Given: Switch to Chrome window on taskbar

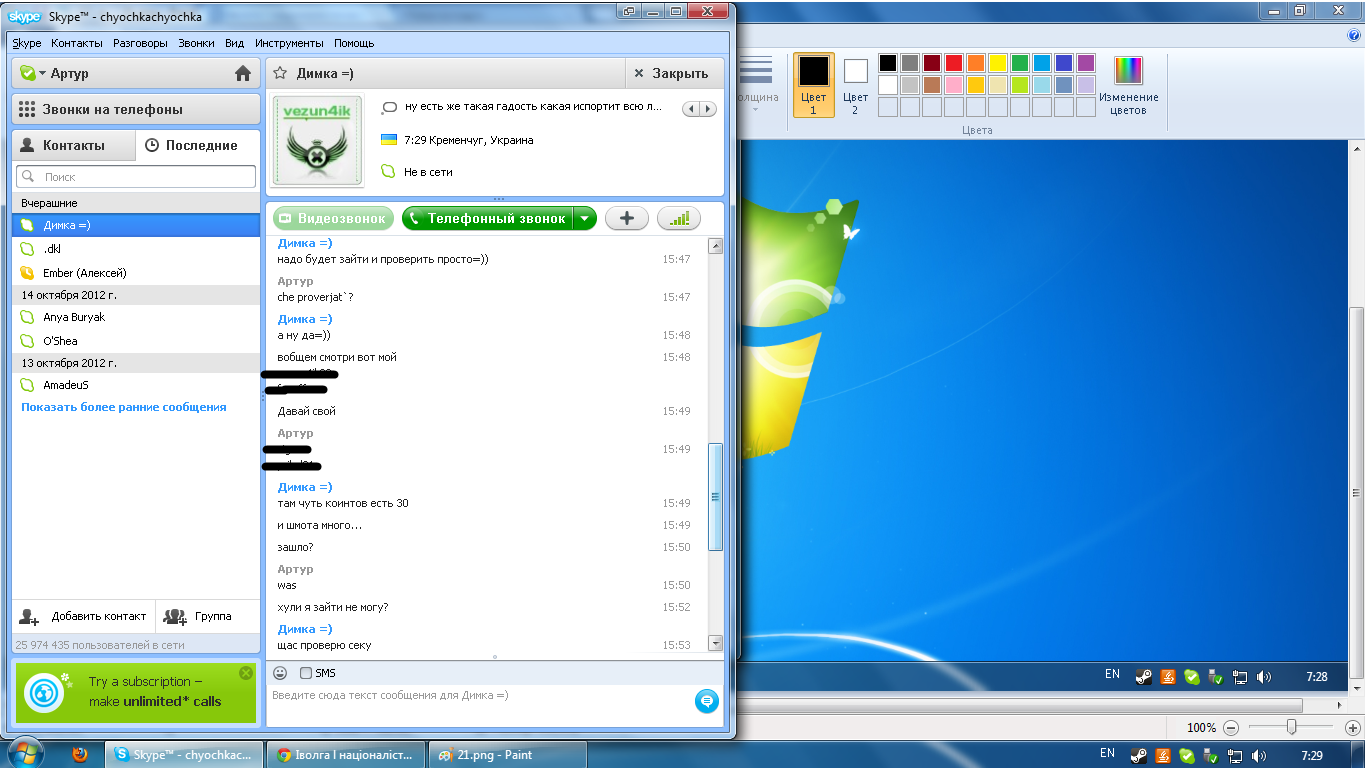Looking at the screenshot, I should pyautogui.click(x=345, y=755).
